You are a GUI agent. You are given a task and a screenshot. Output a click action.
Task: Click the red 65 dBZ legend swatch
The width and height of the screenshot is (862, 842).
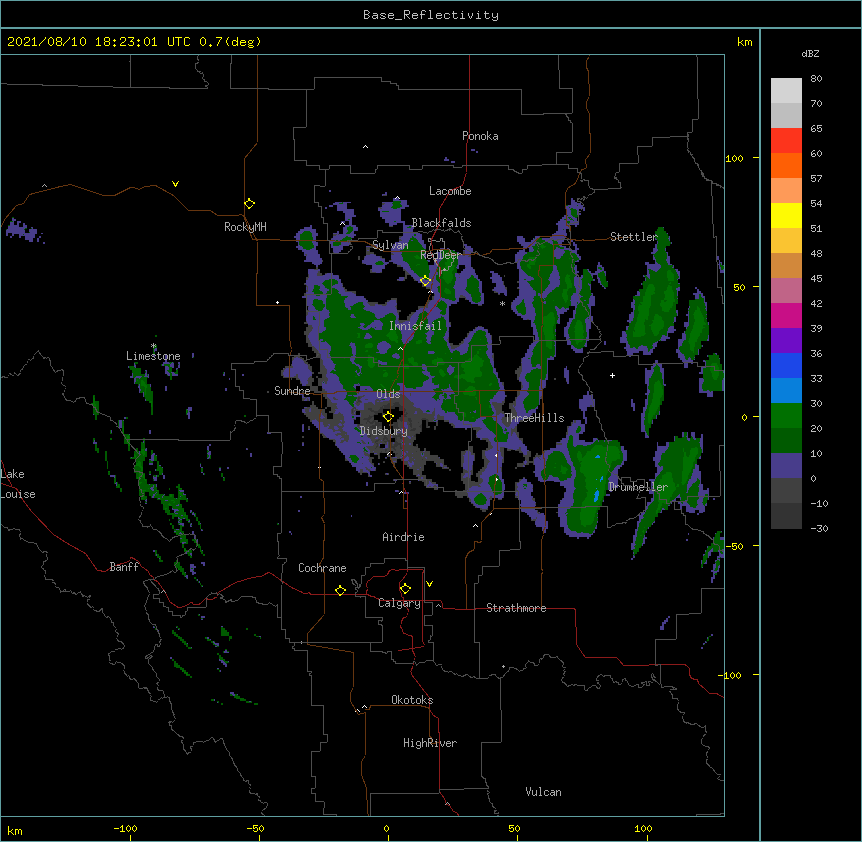[786, 140]
